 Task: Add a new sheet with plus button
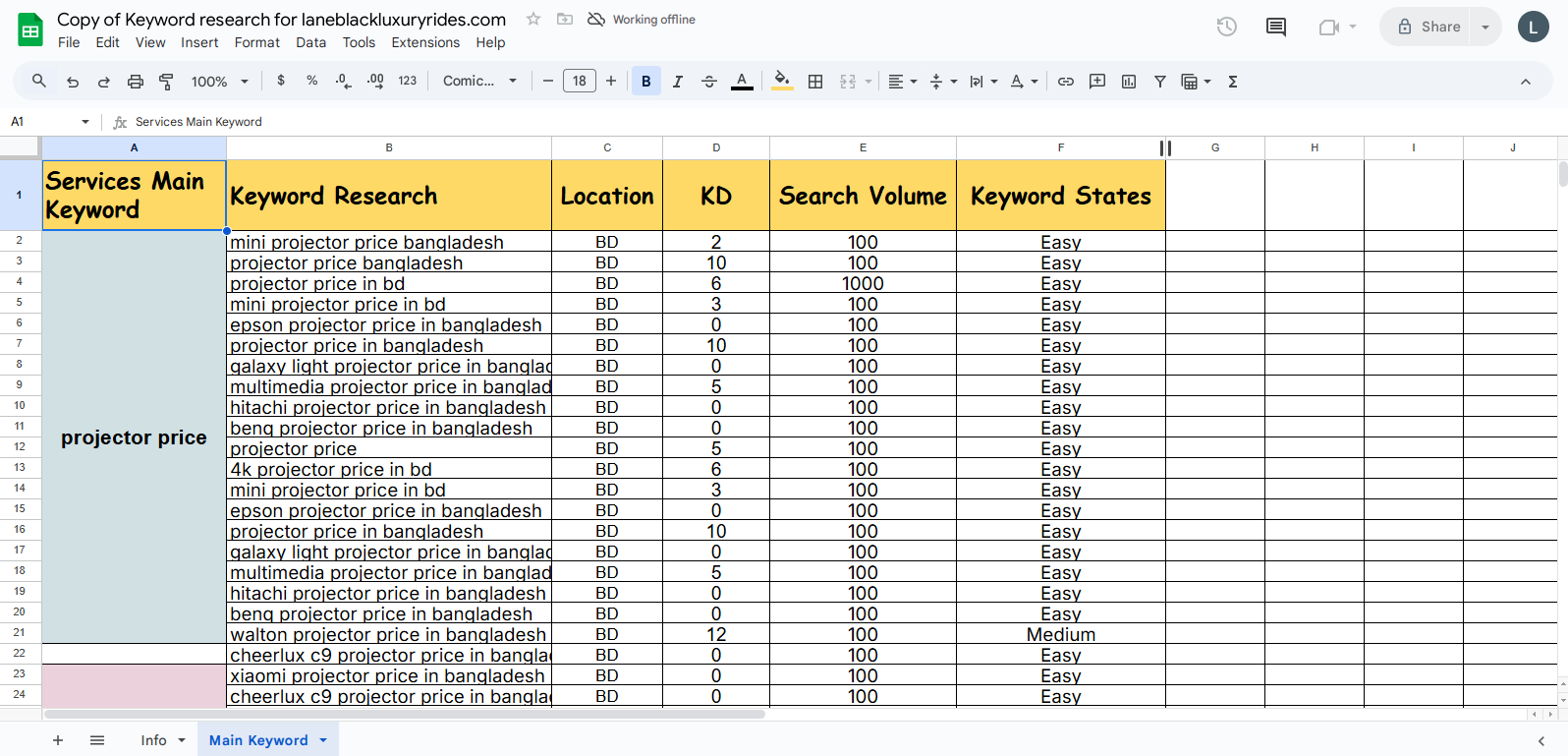pyautogui.click(x=58, y=740)
